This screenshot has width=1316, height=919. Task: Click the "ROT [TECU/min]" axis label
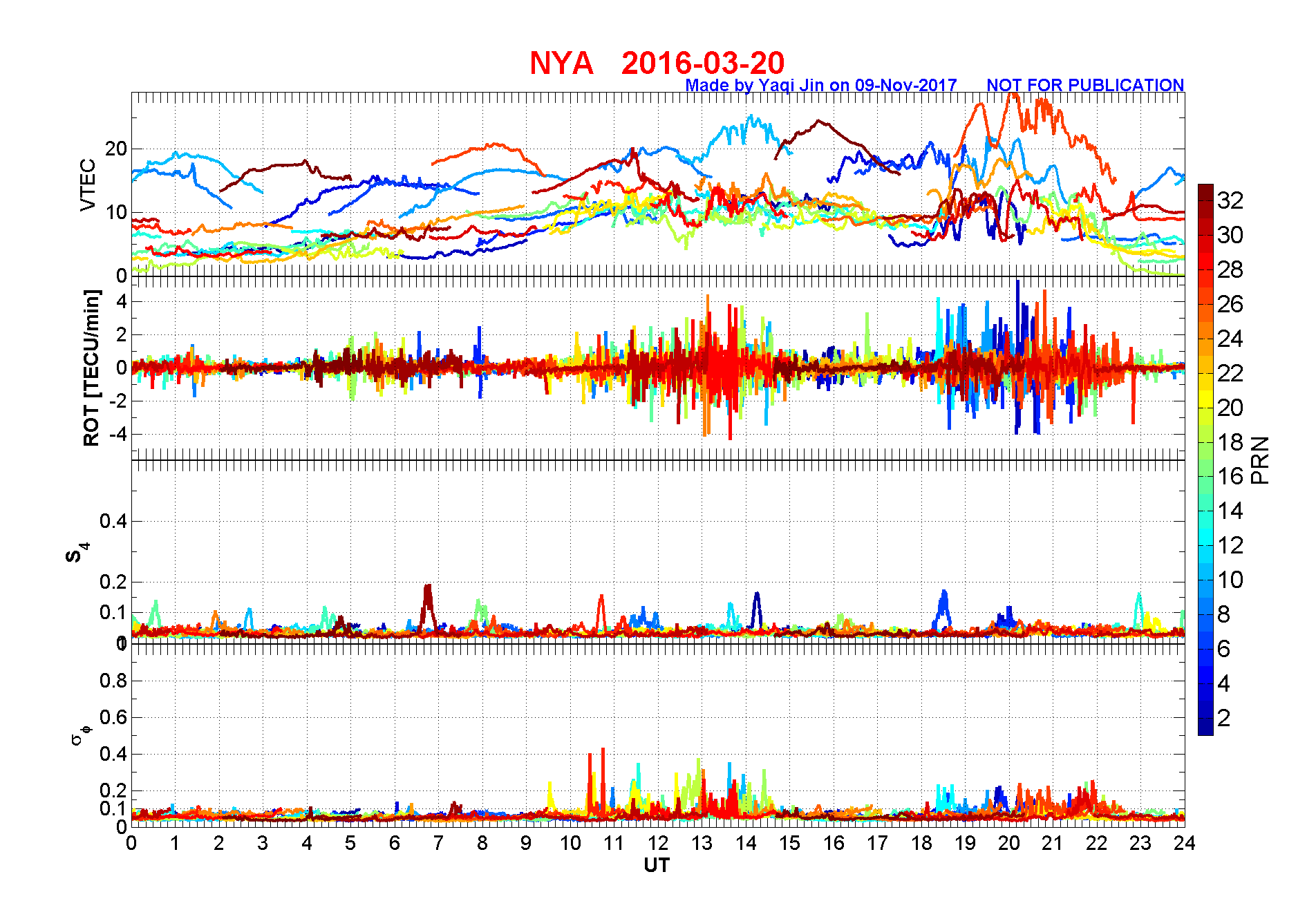[x=91, y=368]
